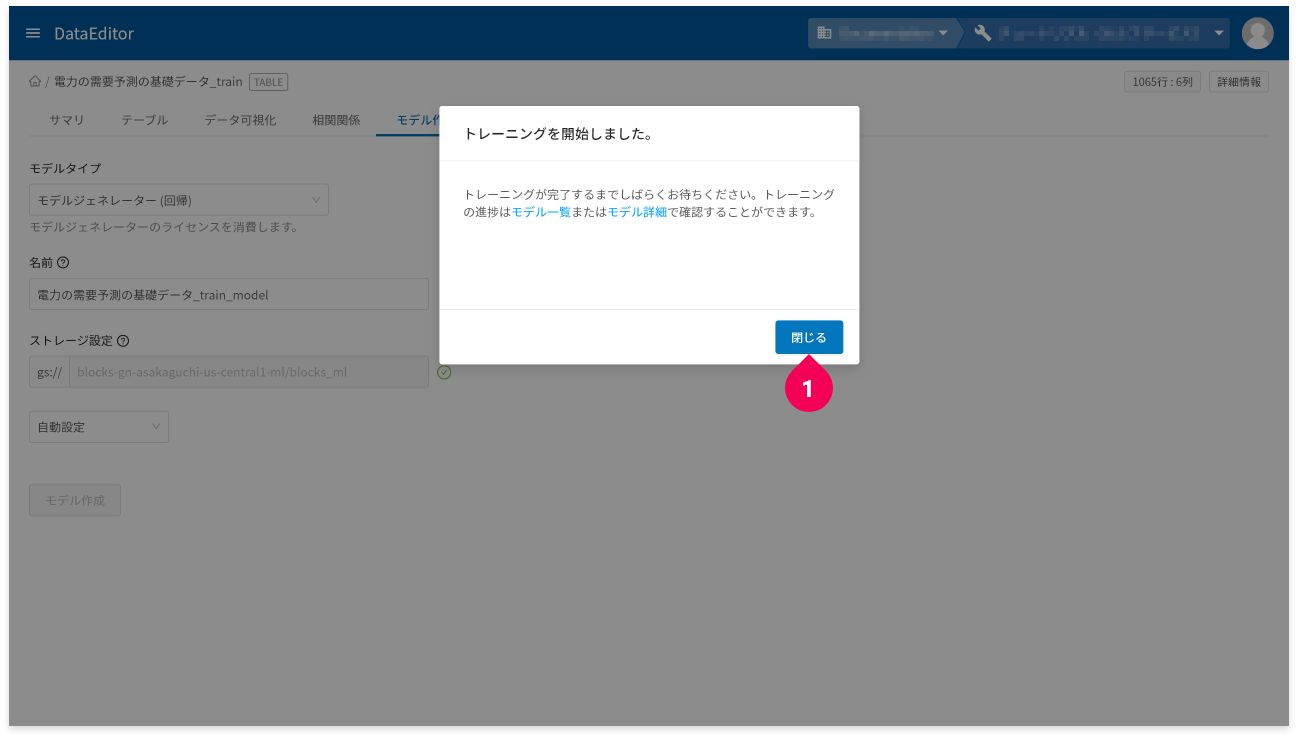1298x738 pixels.
Task: Switch to the データ可視化 tab
Action: [x=240, y=120]
